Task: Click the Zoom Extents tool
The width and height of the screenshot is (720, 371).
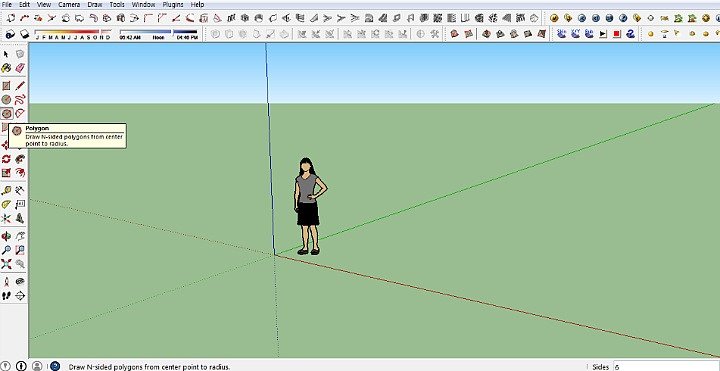Action: 6,264
